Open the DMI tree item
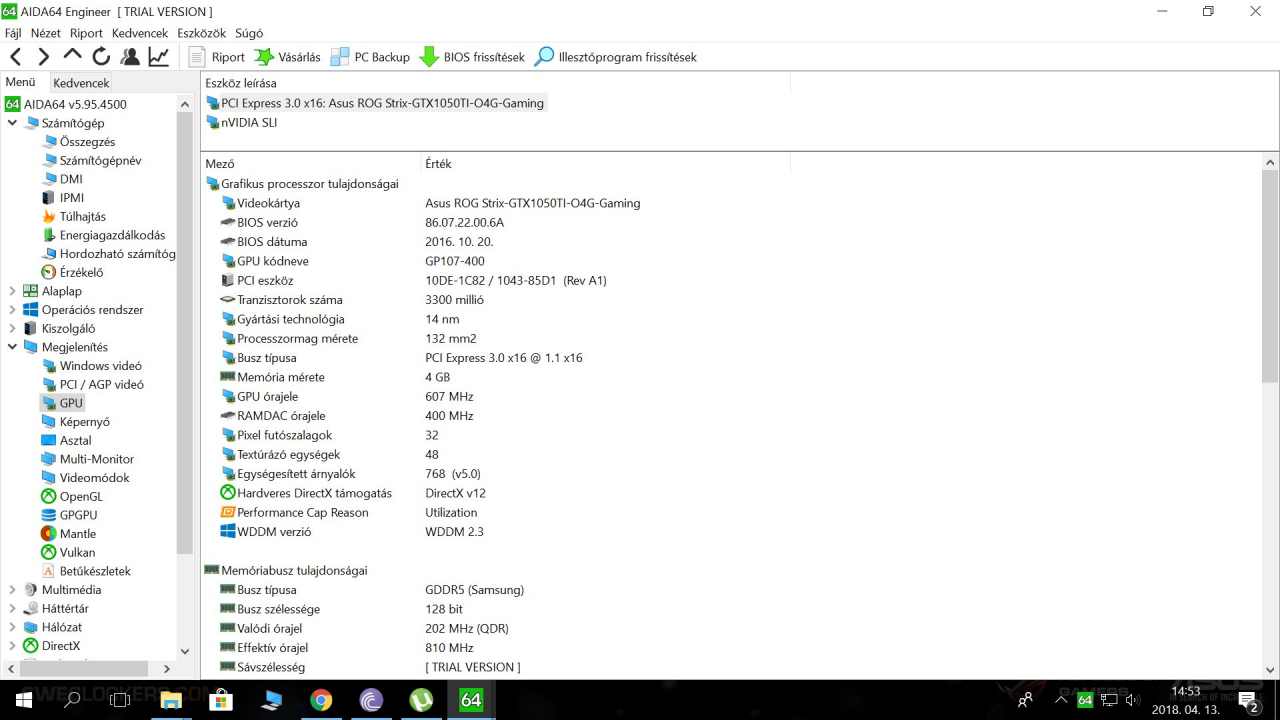Viewport: 1280px width, 720px height. (x=62, y=179)
